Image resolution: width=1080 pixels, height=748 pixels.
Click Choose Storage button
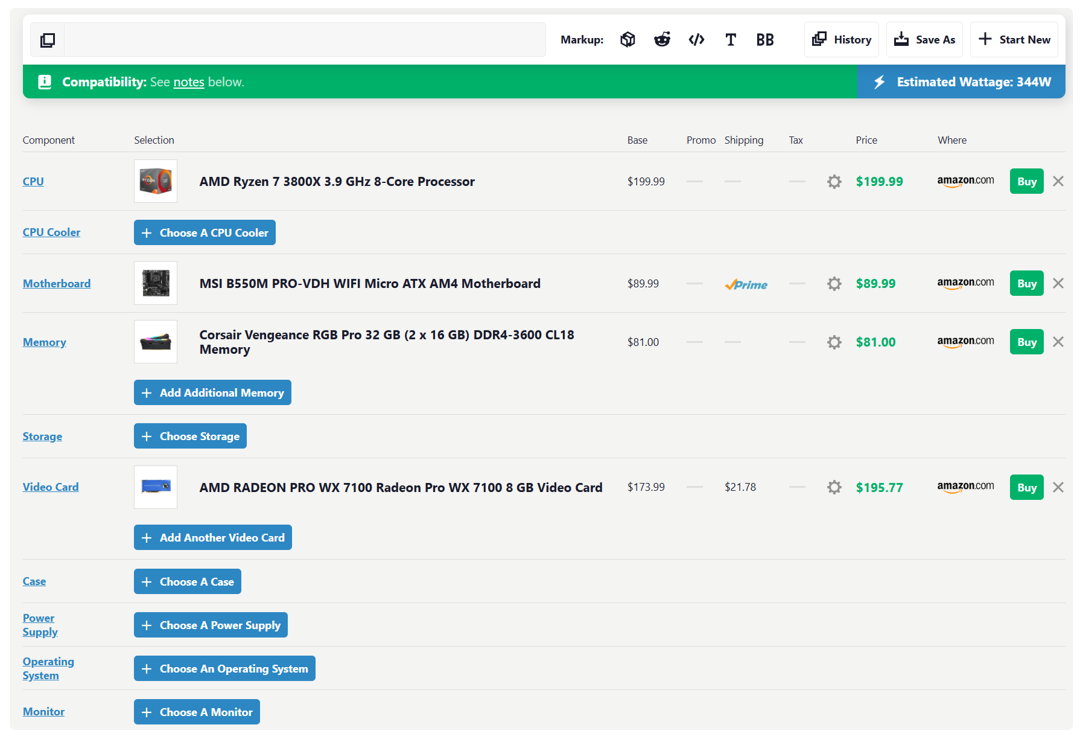[190, 436]
